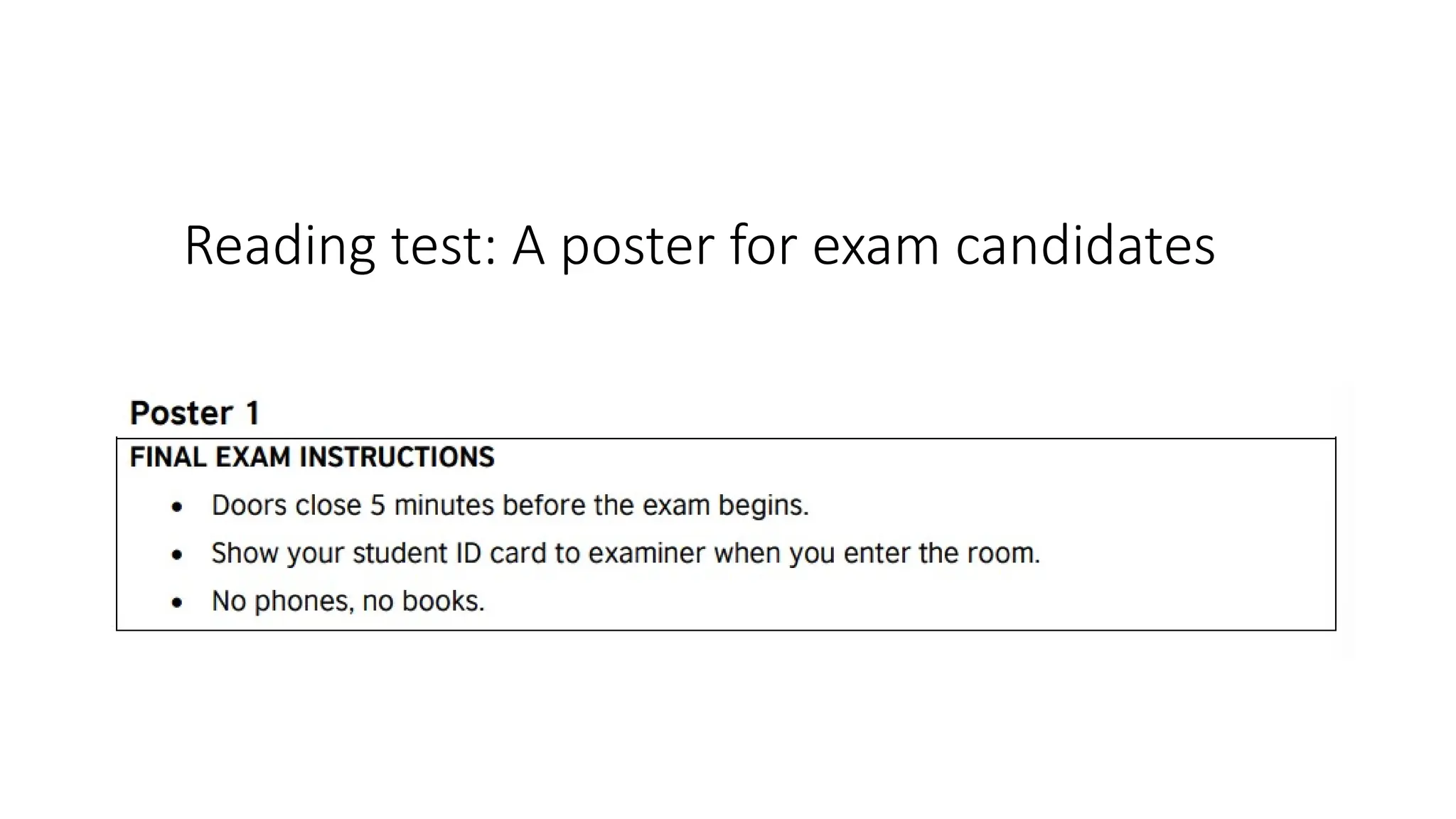Click the bullet dot before 'No phones'
This screenshot has width=1456, height=819.
177,603
